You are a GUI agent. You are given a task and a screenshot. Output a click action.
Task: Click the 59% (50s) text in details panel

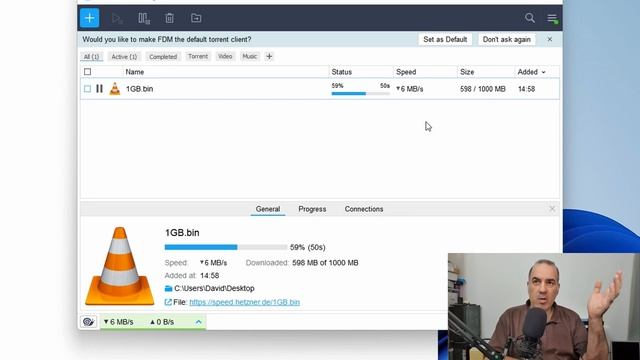(307, 247)
